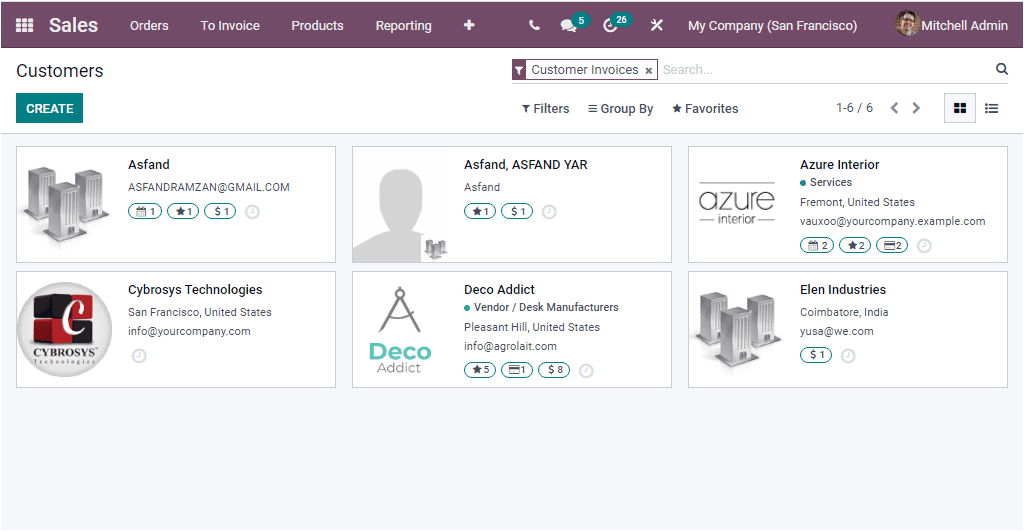Screen dimensions: 1024x531
Task: Open the Orders menu
Action: [x=149, y=25]
